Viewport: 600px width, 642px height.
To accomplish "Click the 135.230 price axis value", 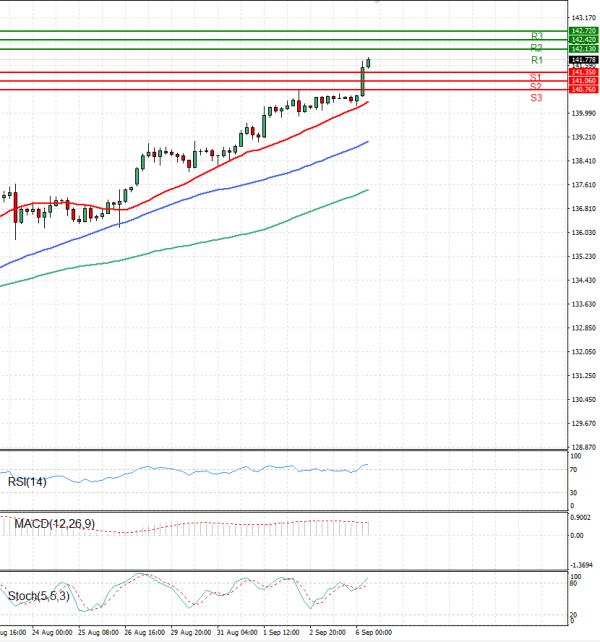I will [584, 256].
